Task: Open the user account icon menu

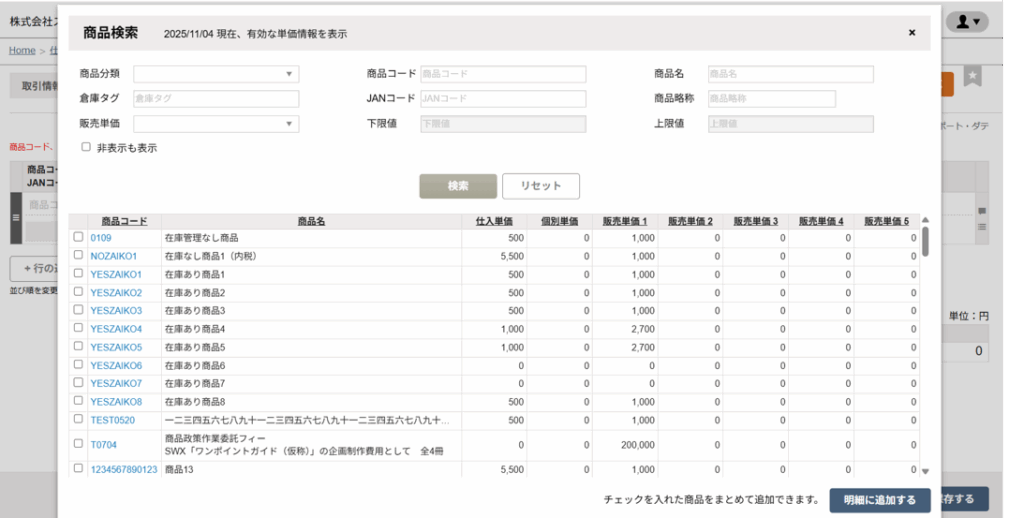Action: [966, 21]
